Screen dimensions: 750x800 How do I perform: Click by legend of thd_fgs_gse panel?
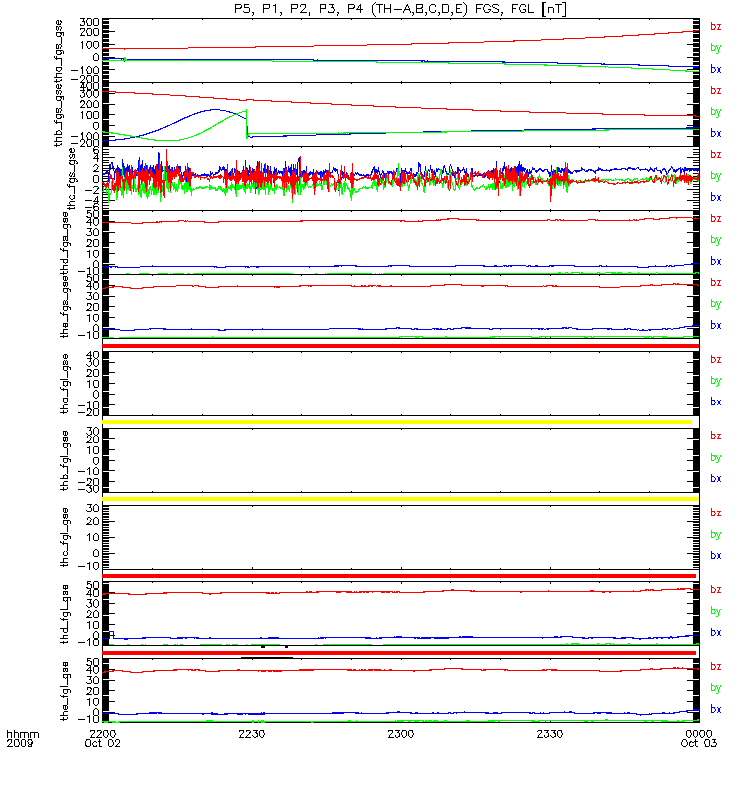point(716,240)
